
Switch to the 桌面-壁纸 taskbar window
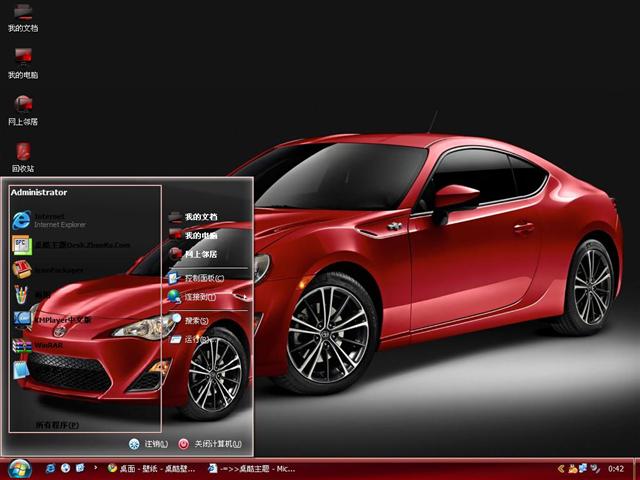point(150,468)
